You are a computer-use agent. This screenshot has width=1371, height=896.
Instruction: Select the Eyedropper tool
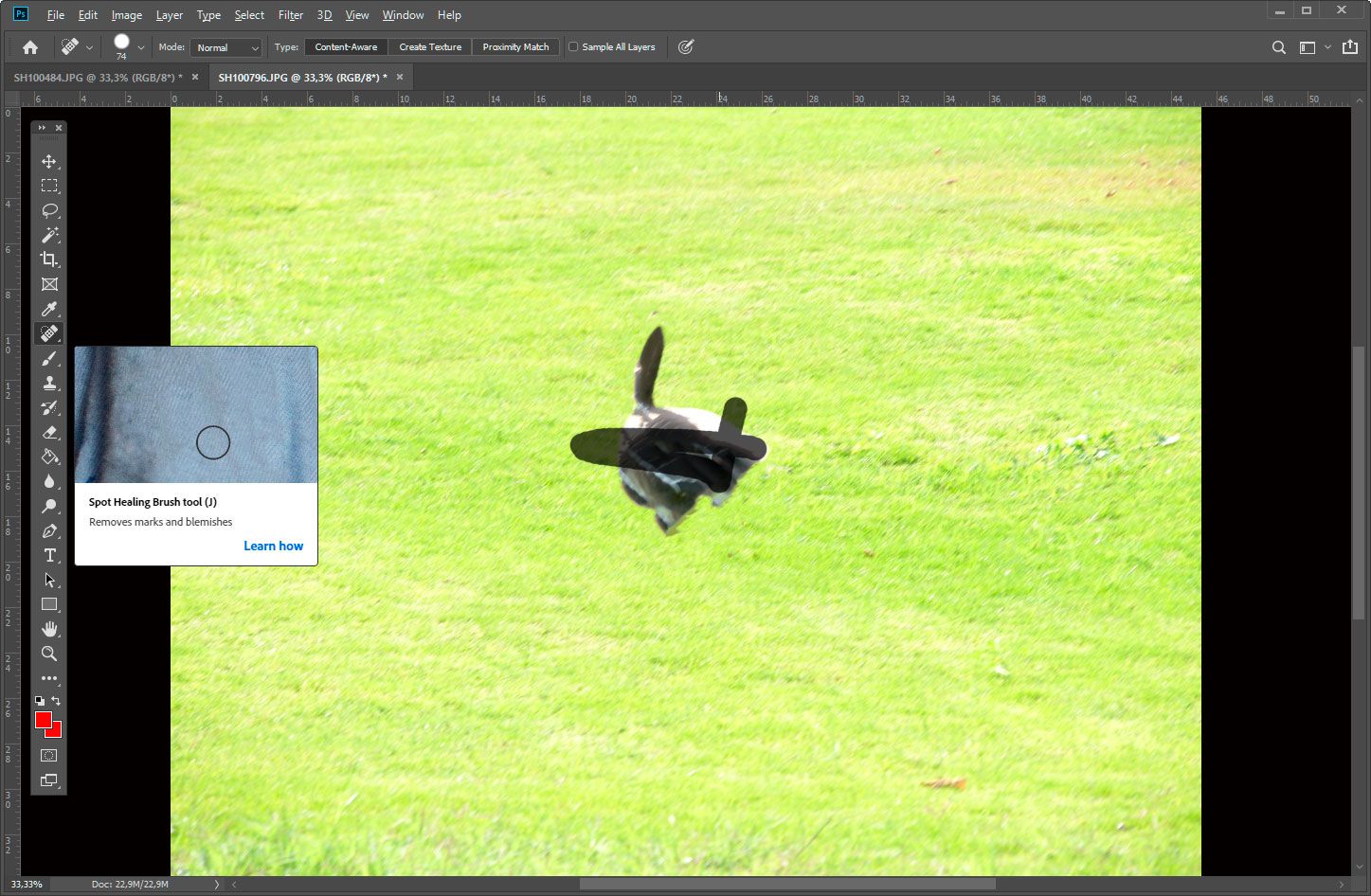click(49, 309)
